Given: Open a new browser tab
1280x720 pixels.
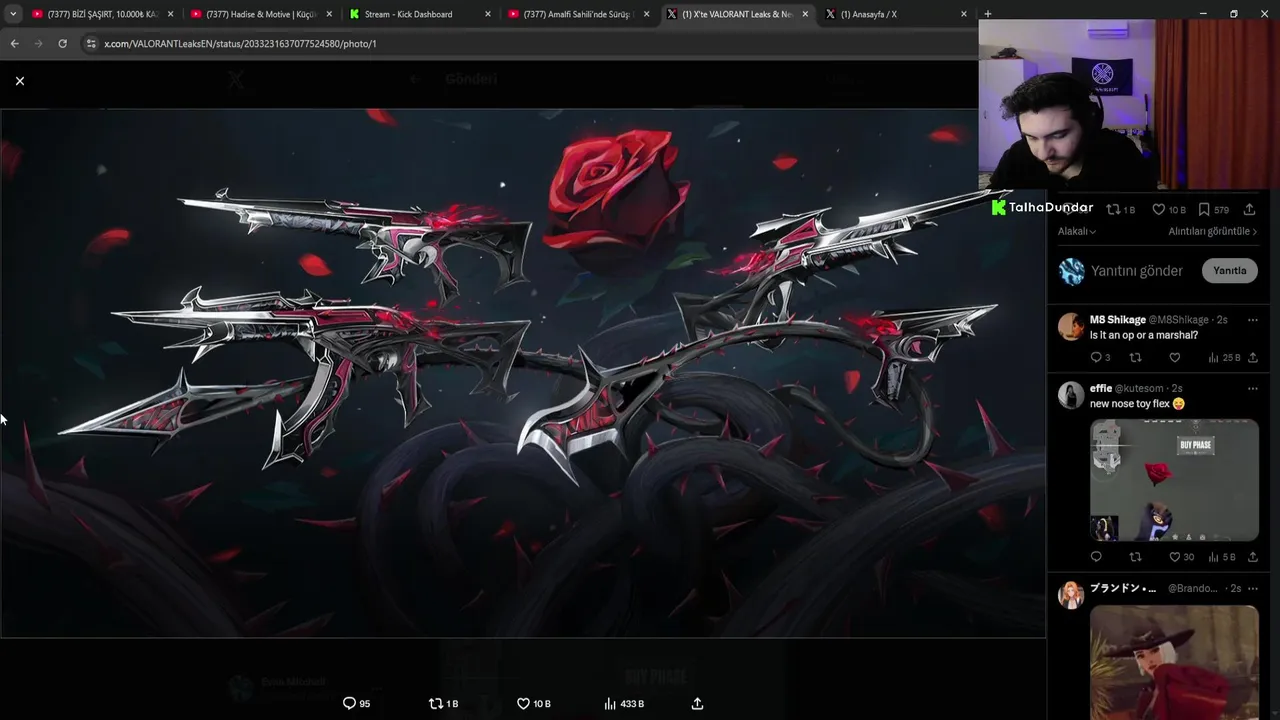Looking at the screenshot, I should (x=988, y=14).
